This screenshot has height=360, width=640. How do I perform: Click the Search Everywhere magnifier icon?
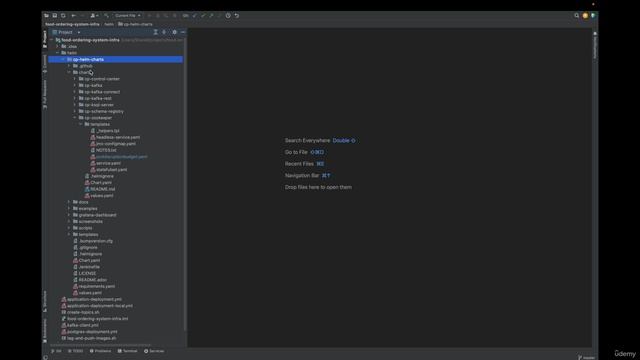click(x=576, y=16)
